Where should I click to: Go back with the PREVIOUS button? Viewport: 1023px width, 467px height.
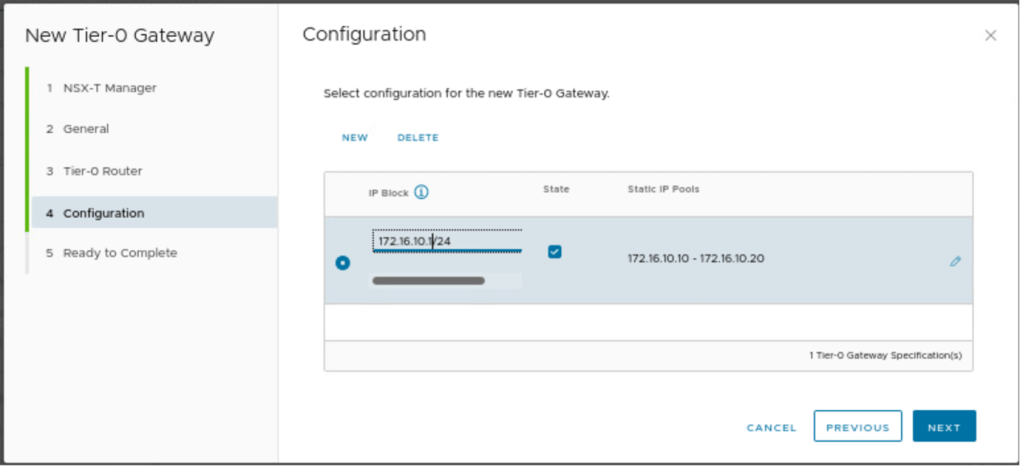pyautogui.click(x=857, y=427)
